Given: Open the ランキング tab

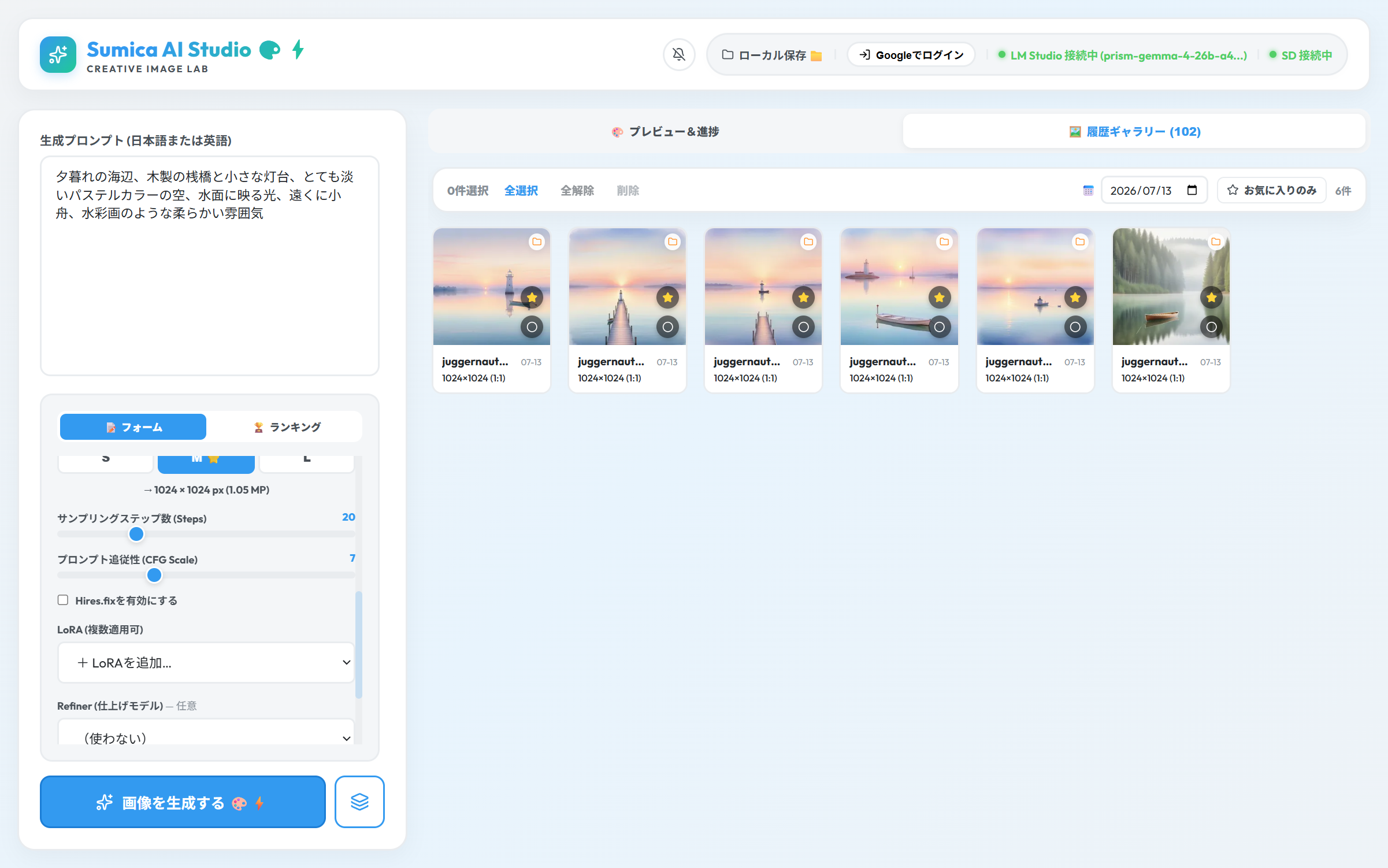Looking at the screenshot, I should 287,427.
